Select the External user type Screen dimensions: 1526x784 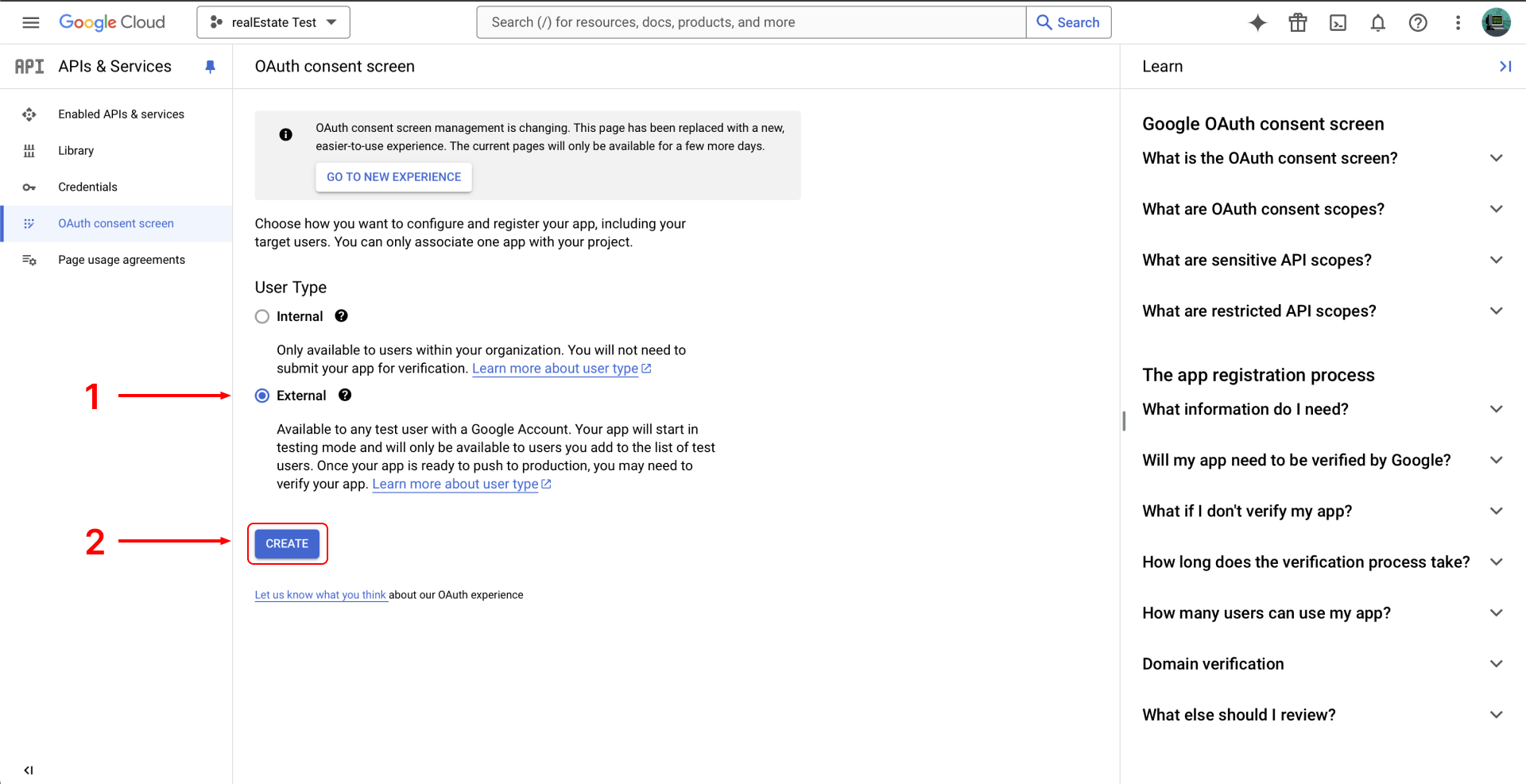click(x=262, y=396)
